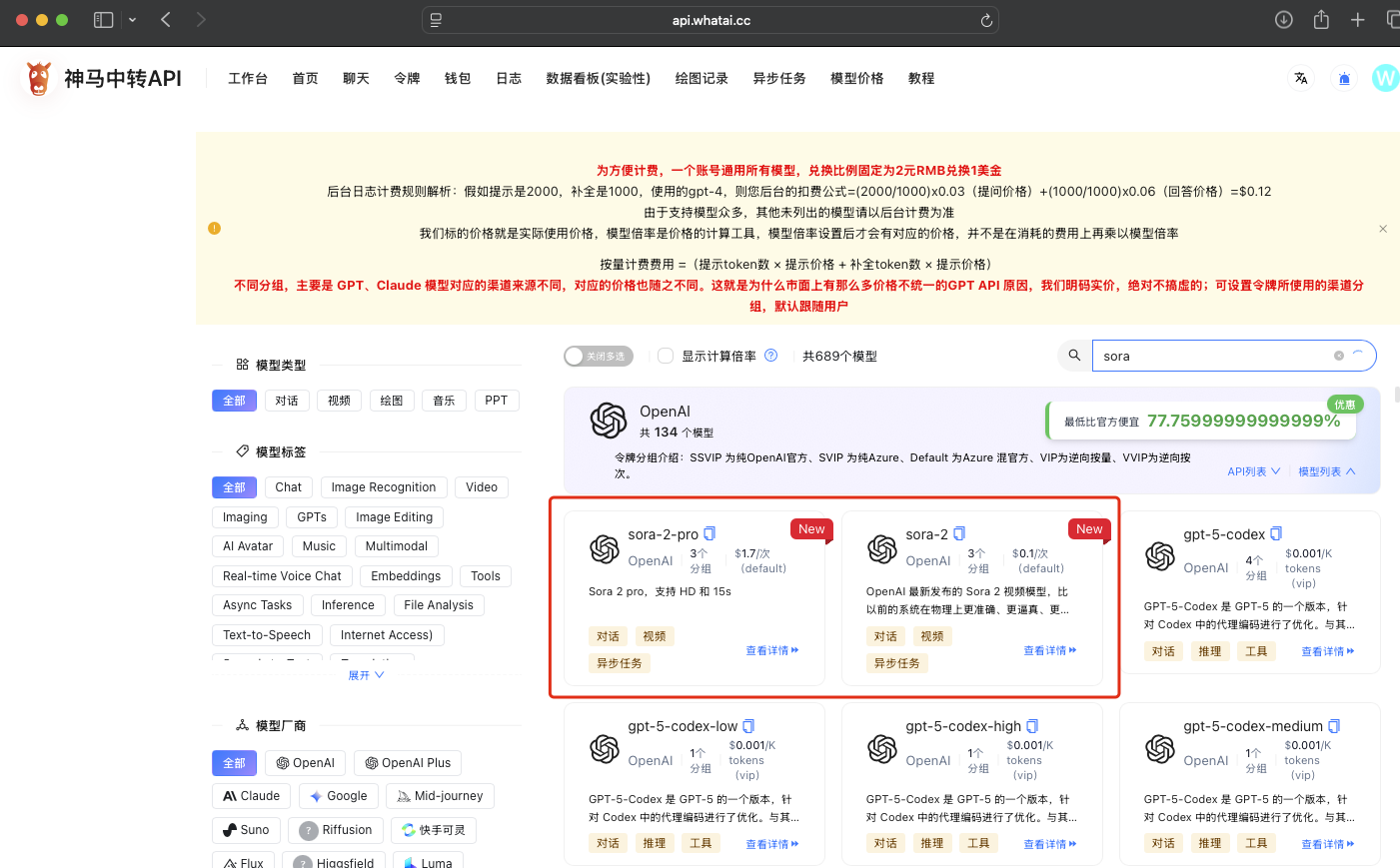Select the 视频 model type filter
The width and height of the screenshot is (1400, 868).
(340, 401)
